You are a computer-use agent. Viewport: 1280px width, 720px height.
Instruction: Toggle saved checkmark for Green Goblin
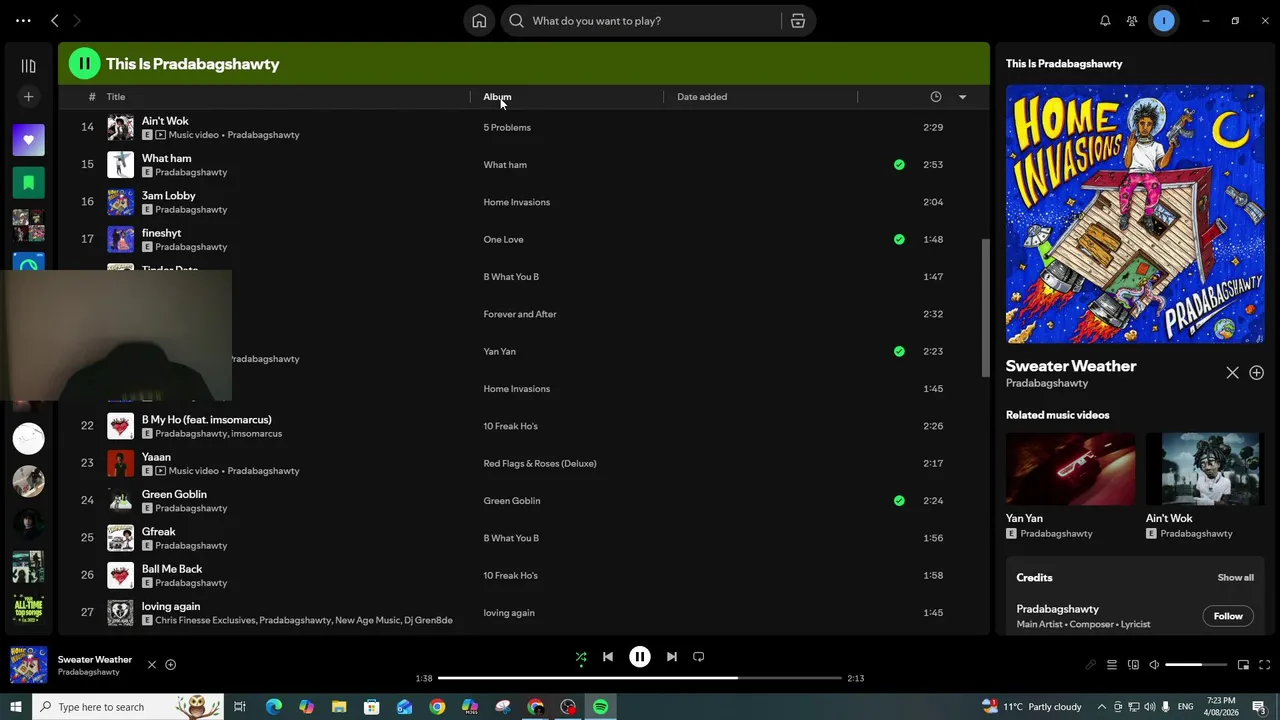[899, 501]
